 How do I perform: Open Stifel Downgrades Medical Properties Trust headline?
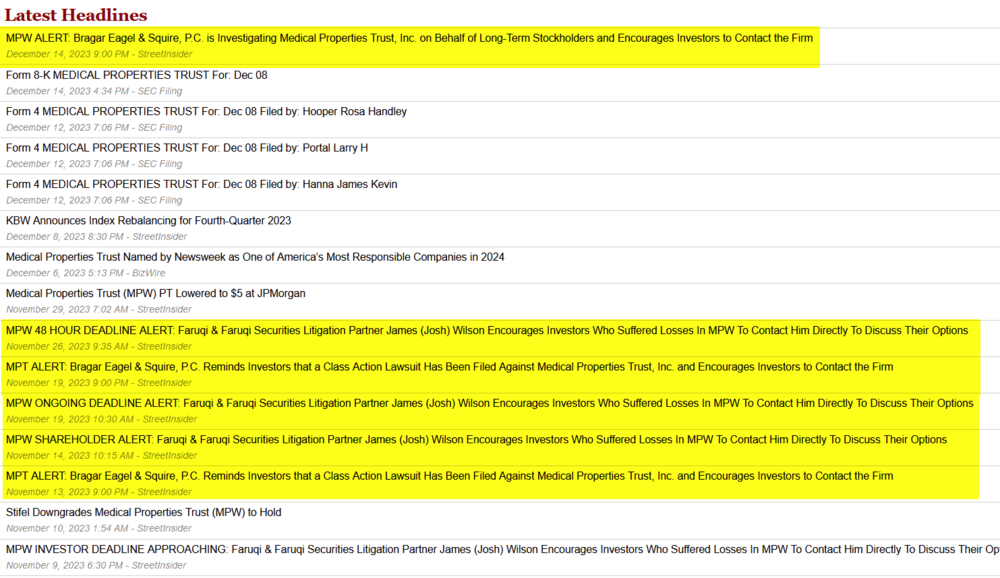[143, 512]
